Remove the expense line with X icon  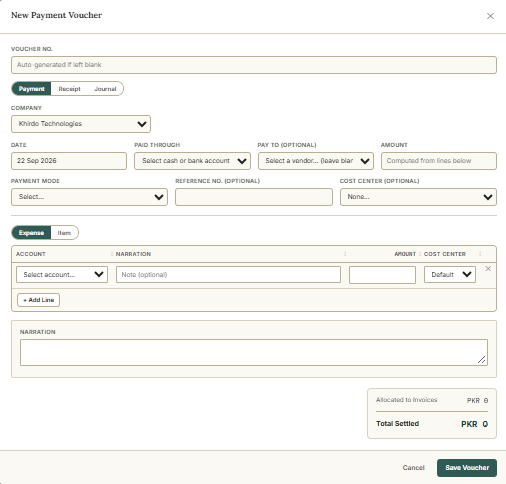click(488, 269)
